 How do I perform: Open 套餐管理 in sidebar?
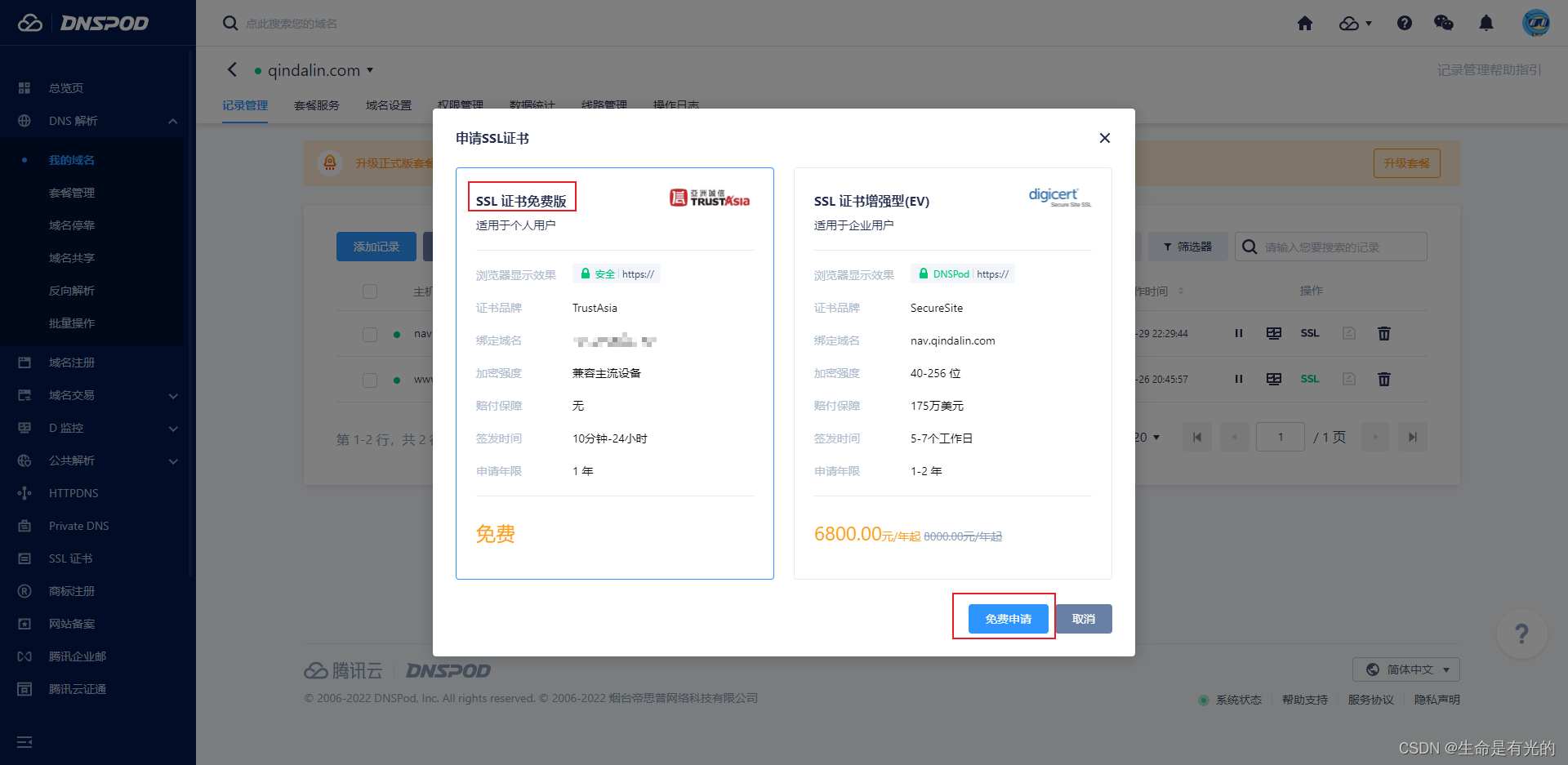tap(72, 193)
